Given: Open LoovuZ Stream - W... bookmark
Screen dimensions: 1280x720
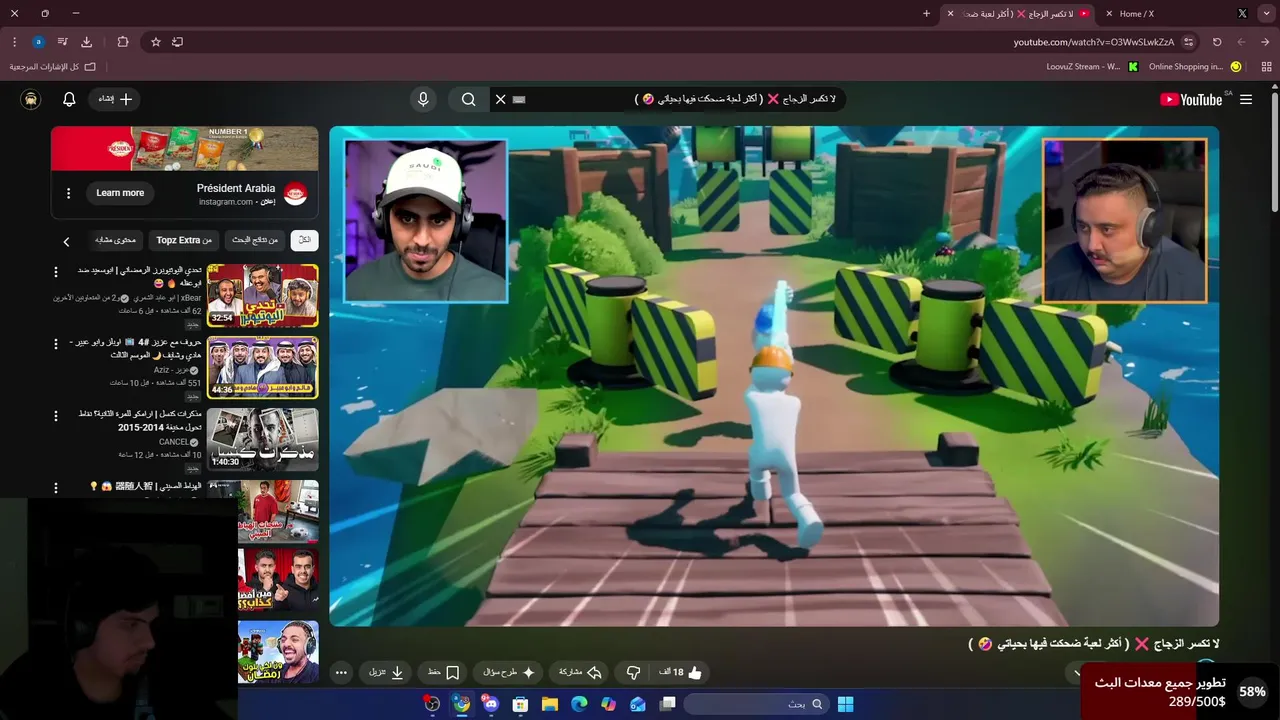Looking at the screenshot, I should point(1091,67).
